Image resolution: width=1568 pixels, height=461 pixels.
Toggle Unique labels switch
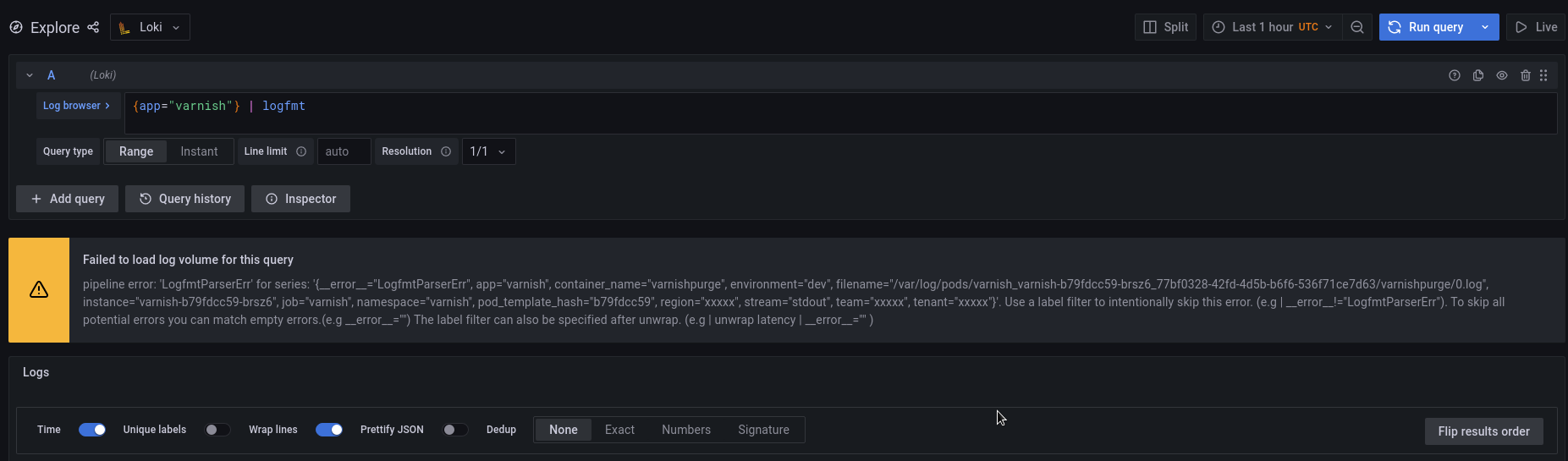tap(217, 430)
